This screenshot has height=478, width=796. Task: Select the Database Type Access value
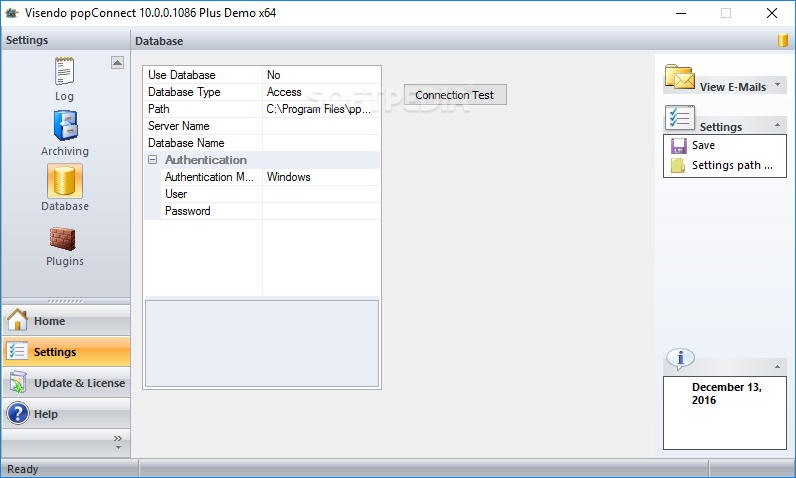(321, 92)
